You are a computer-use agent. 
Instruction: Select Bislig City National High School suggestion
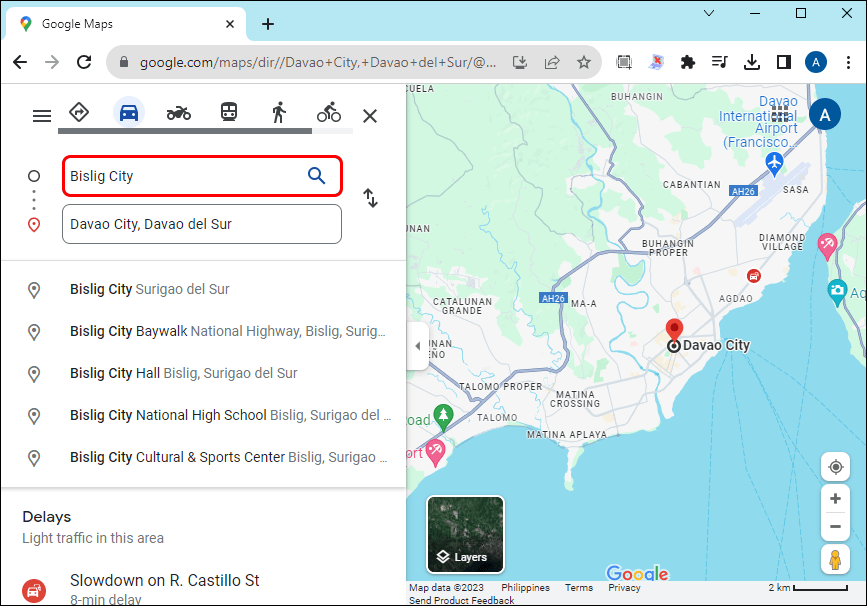(203, 415)
